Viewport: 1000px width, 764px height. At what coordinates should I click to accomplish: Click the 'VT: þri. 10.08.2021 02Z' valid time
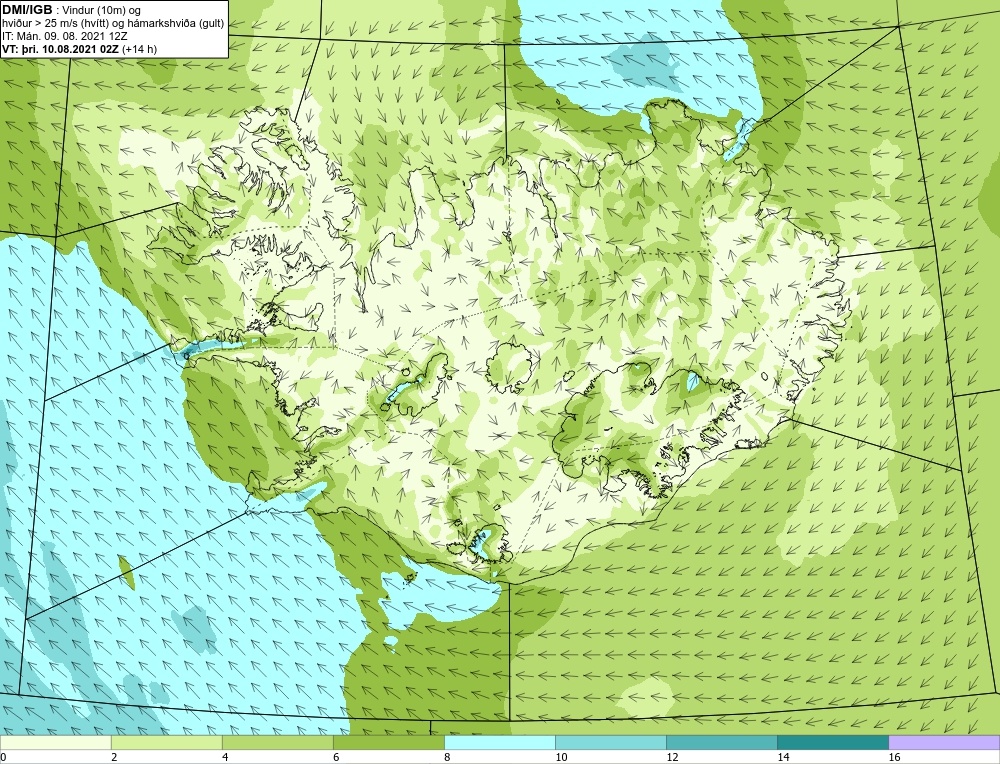point(61,49)
